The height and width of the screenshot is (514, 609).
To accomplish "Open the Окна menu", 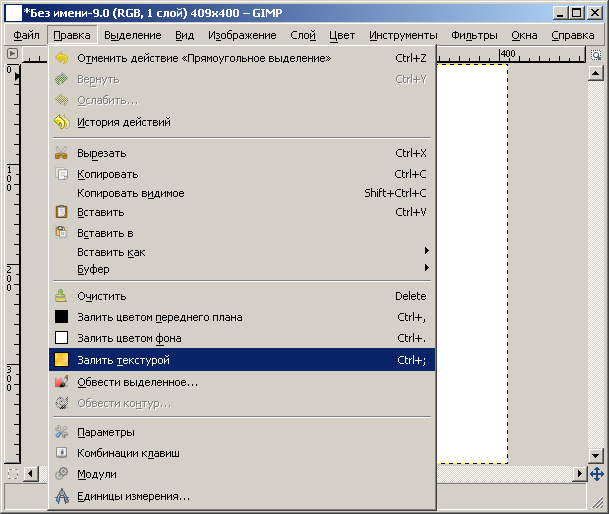I will (x=524, y=35).
